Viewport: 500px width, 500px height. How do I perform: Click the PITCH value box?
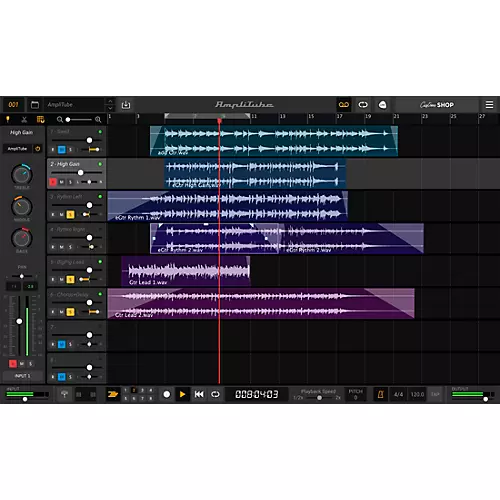click(x=355, y=394)
